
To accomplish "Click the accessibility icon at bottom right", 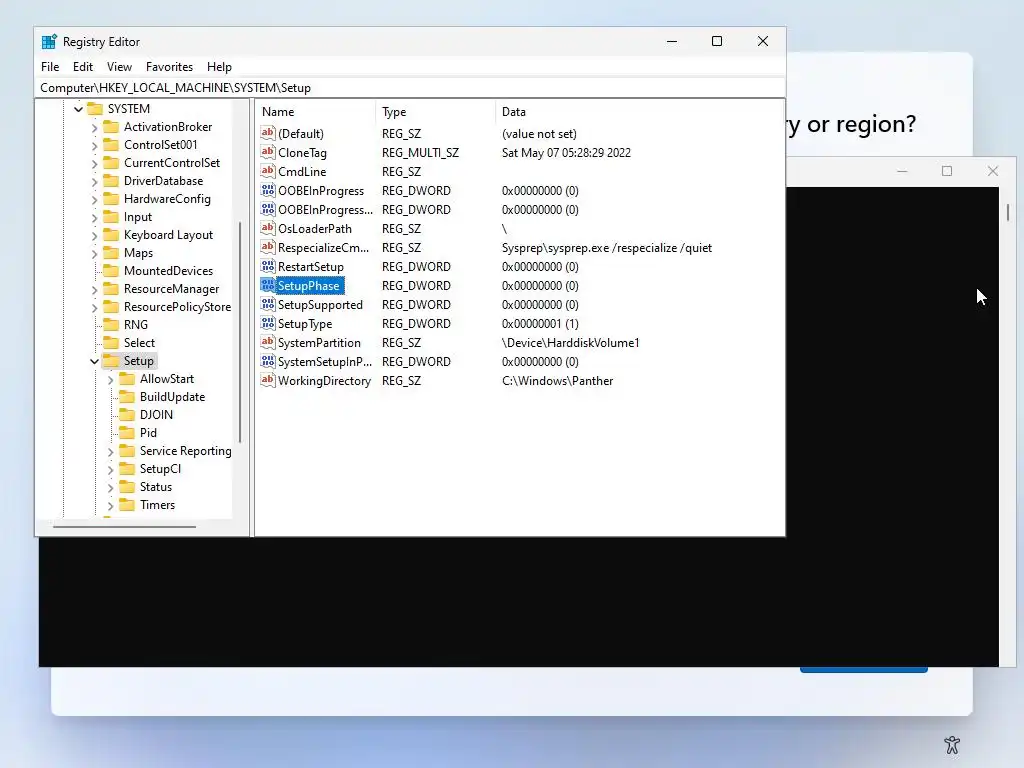I will [952, 744].
